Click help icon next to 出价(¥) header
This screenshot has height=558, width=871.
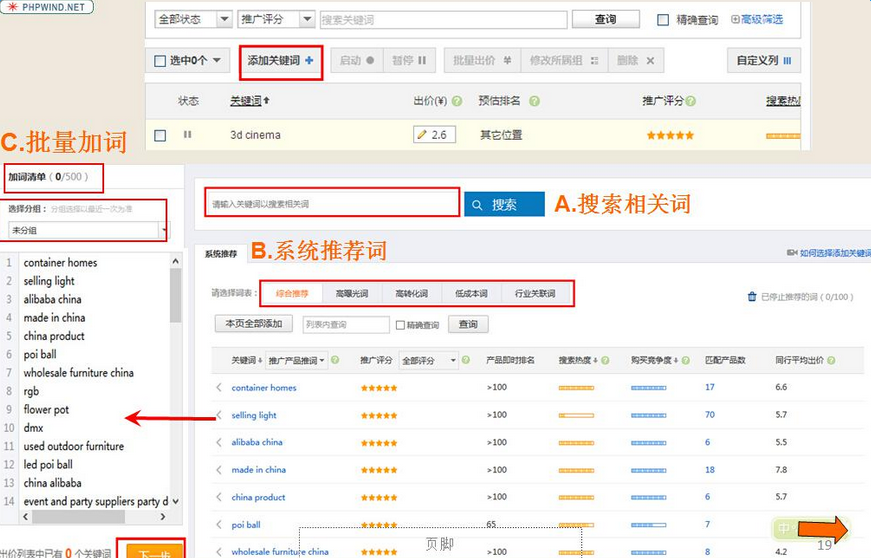[457, 101]
